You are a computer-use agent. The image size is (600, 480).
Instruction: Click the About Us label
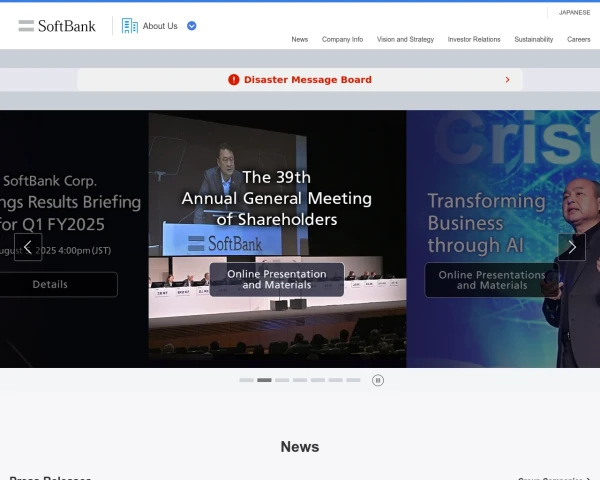[160, 26]
